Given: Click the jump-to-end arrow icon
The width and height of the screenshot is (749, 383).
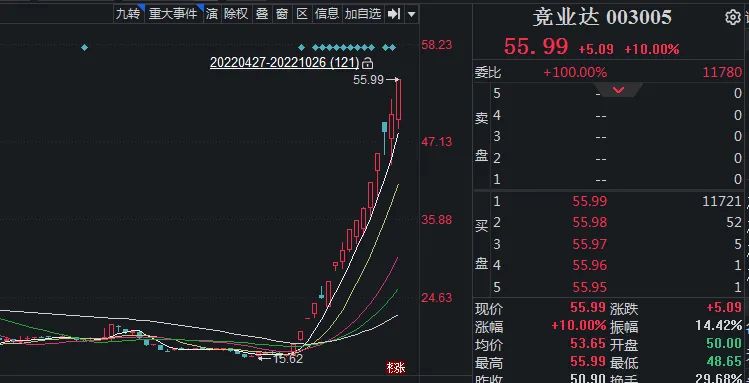Looking at the screenshot, I should click(394, 14).
